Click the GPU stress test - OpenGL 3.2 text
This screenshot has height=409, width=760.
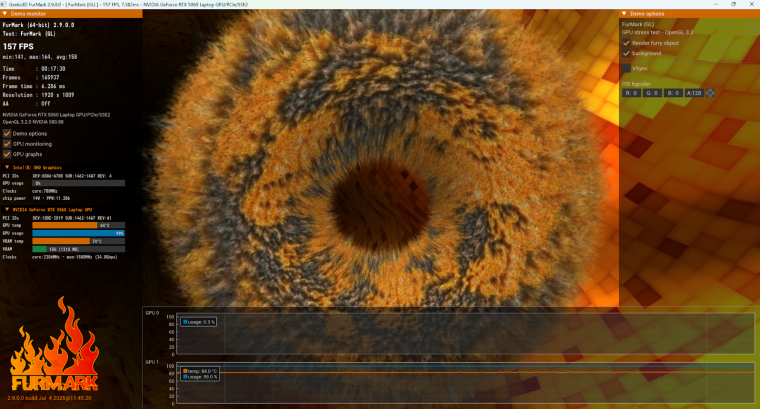pos(658,32)
